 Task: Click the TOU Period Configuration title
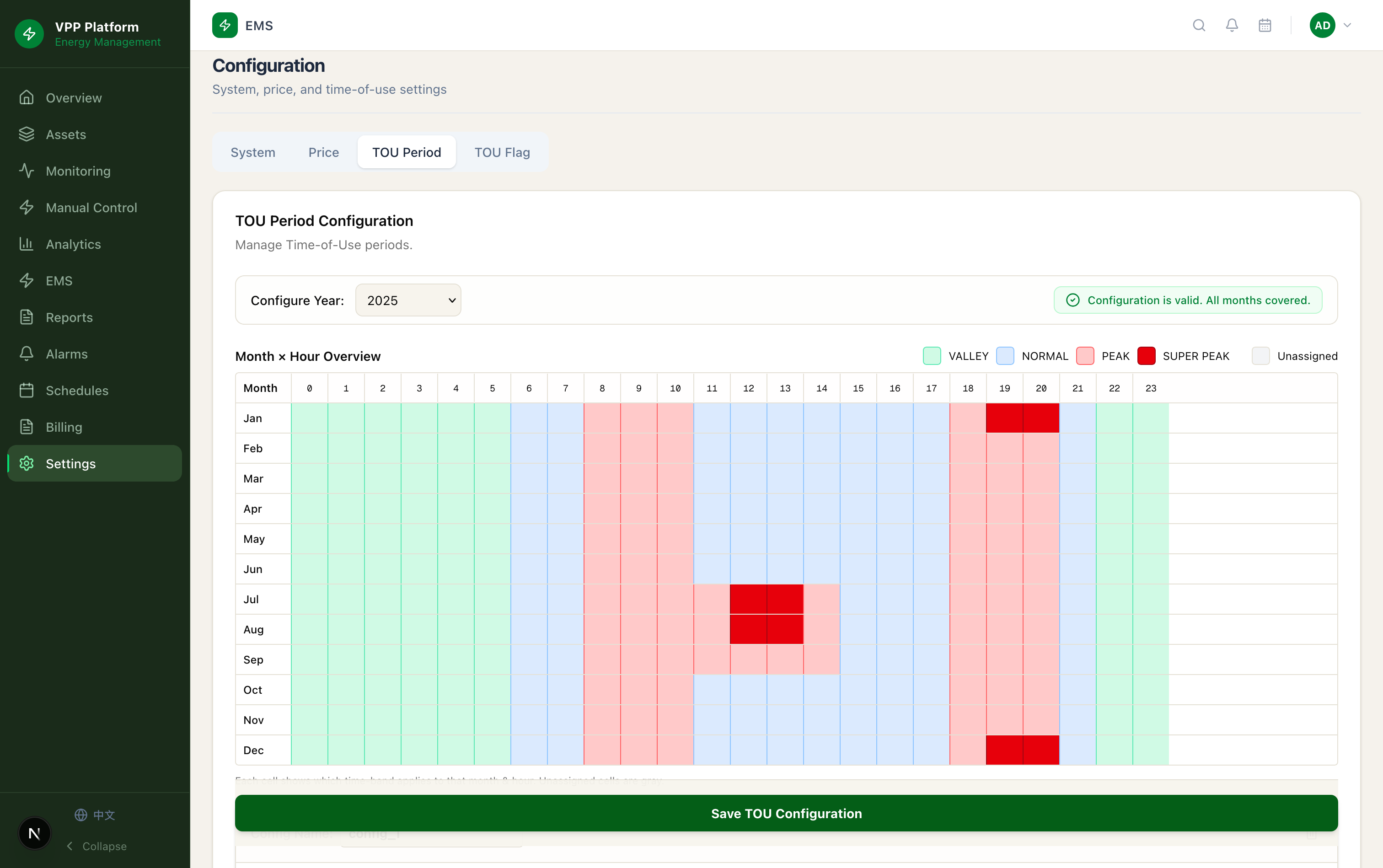(x=324, y=221)
